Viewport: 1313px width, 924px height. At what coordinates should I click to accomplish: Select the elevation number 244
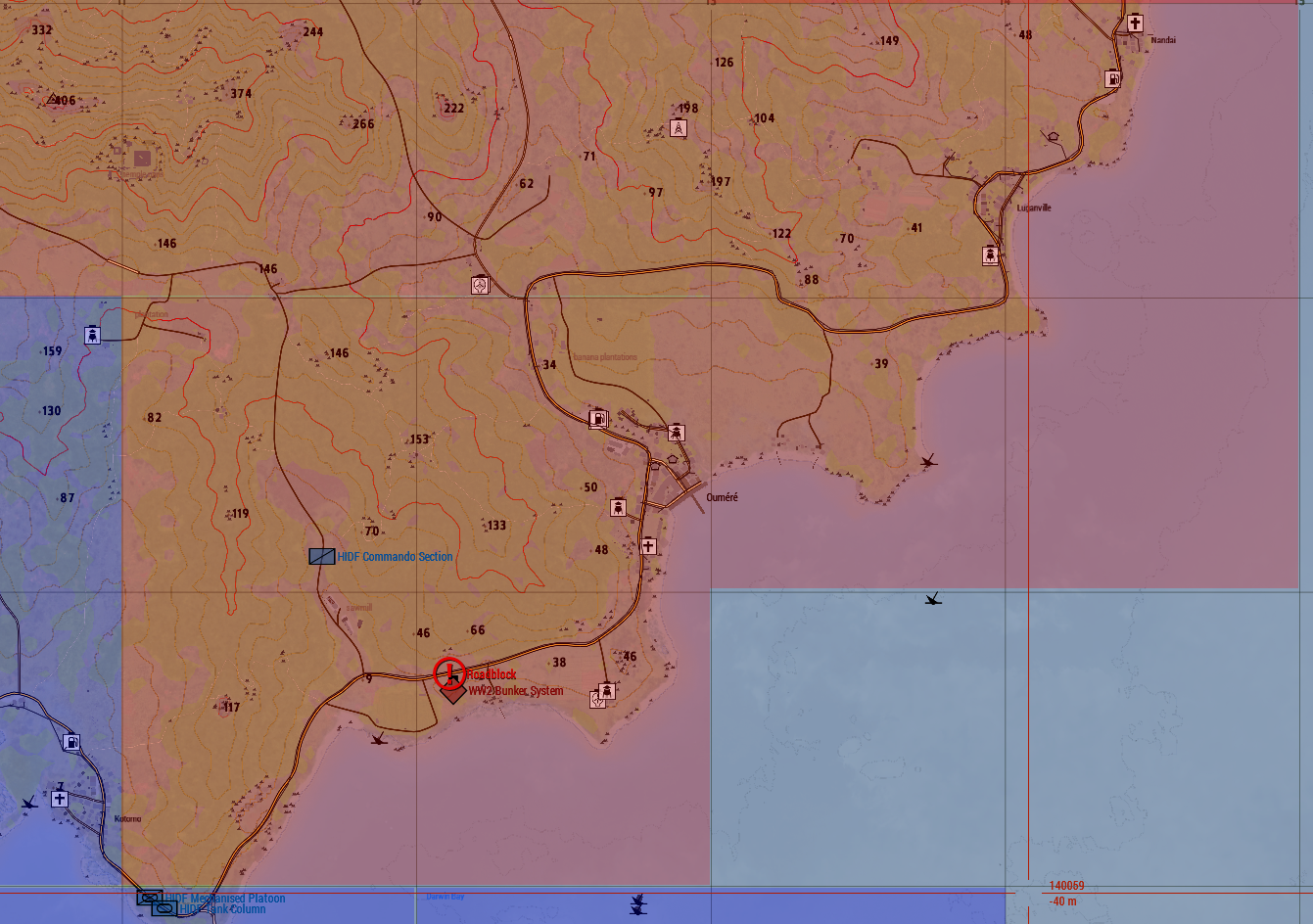(312, 32)
